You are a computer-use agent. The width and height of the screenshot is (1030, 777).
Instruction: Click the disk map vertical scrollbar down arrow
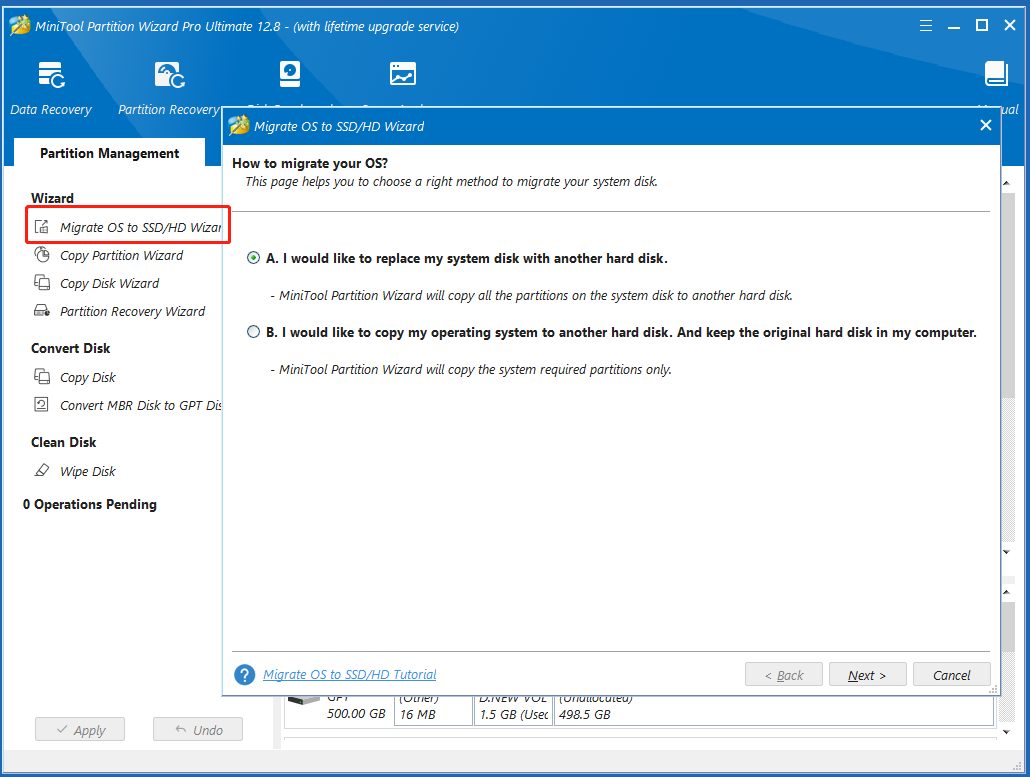point(1008,732)
